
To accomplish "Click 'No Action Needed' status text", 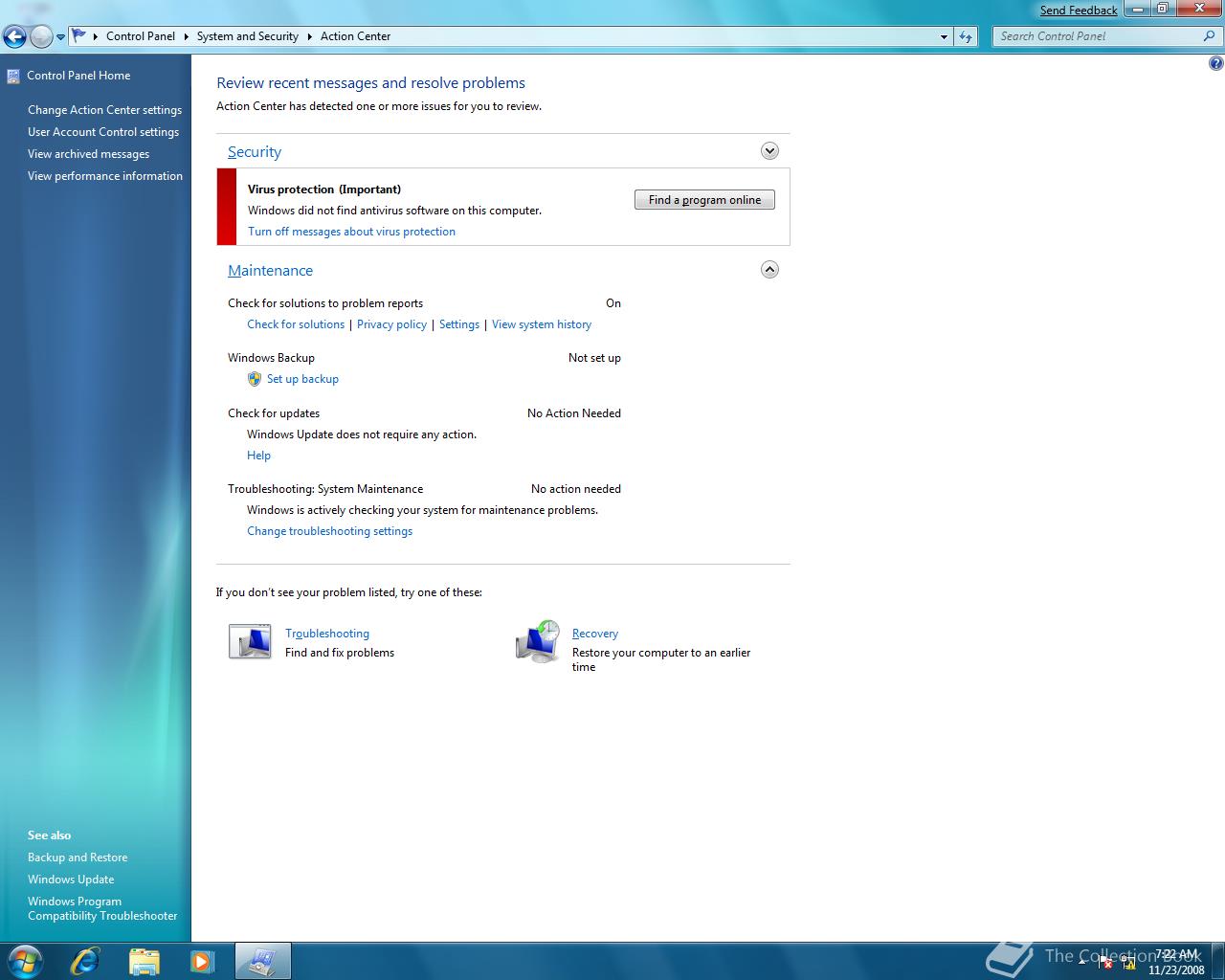I will (574, 413).
